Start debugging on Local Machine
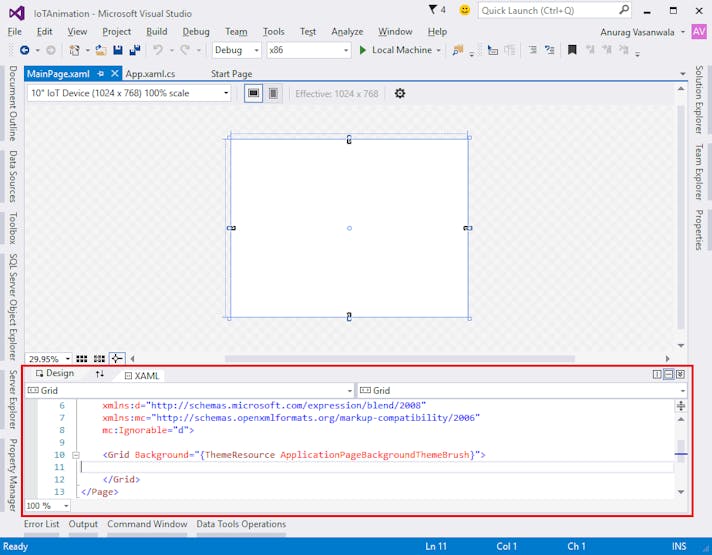 click(395, 50)
